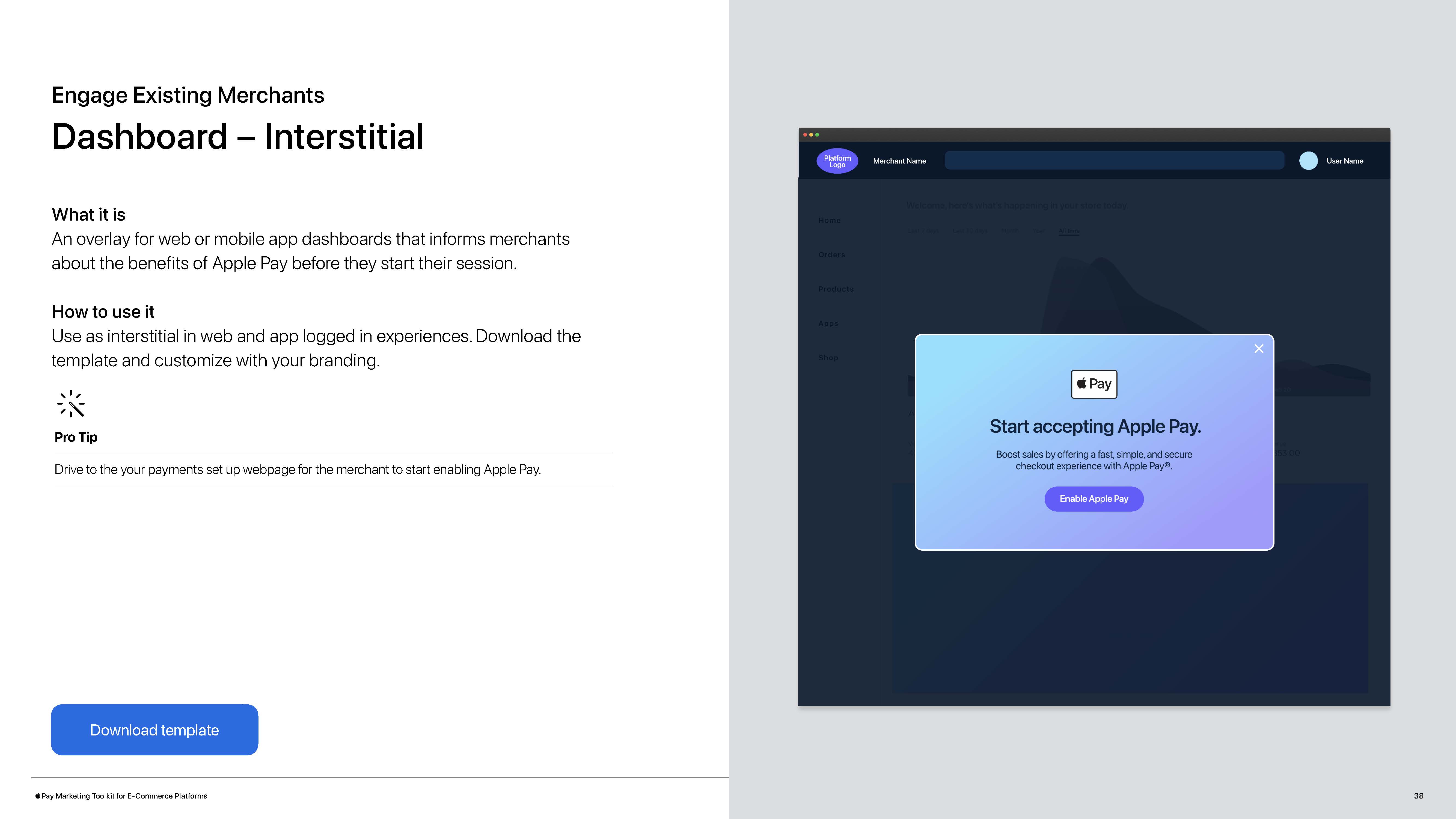This screenshot has height=819, width=1456.
Task: Open the user avatar circle
Action: click(1309, 161)
